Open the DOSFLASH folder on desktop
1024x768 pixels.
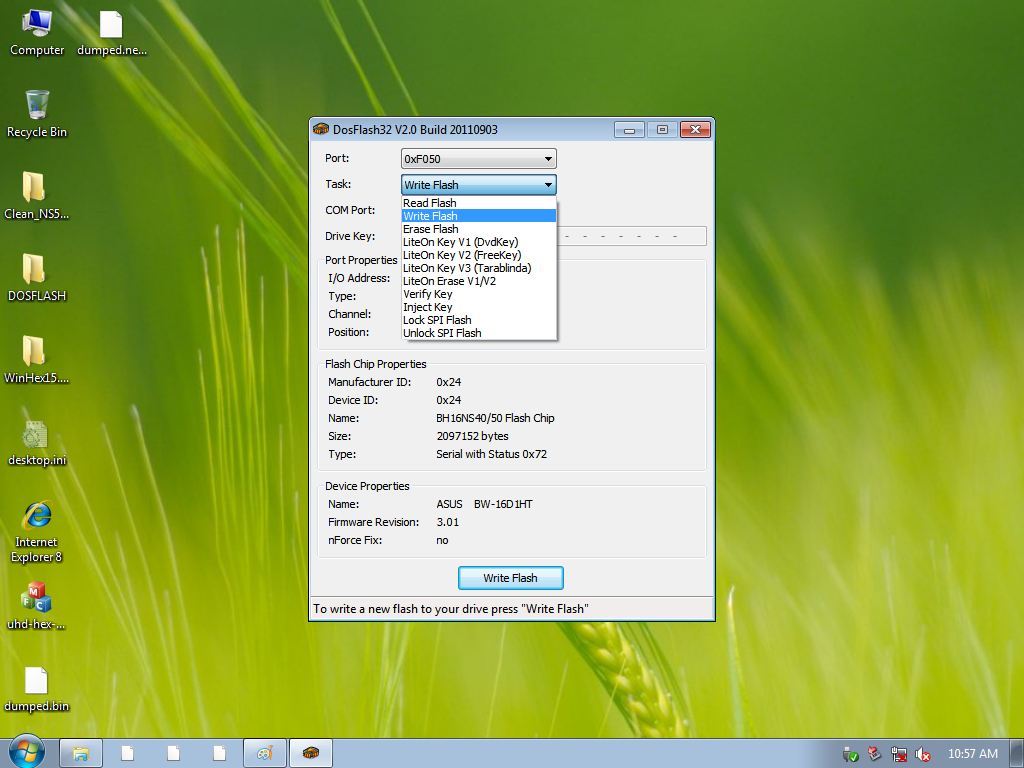(35, 274)
